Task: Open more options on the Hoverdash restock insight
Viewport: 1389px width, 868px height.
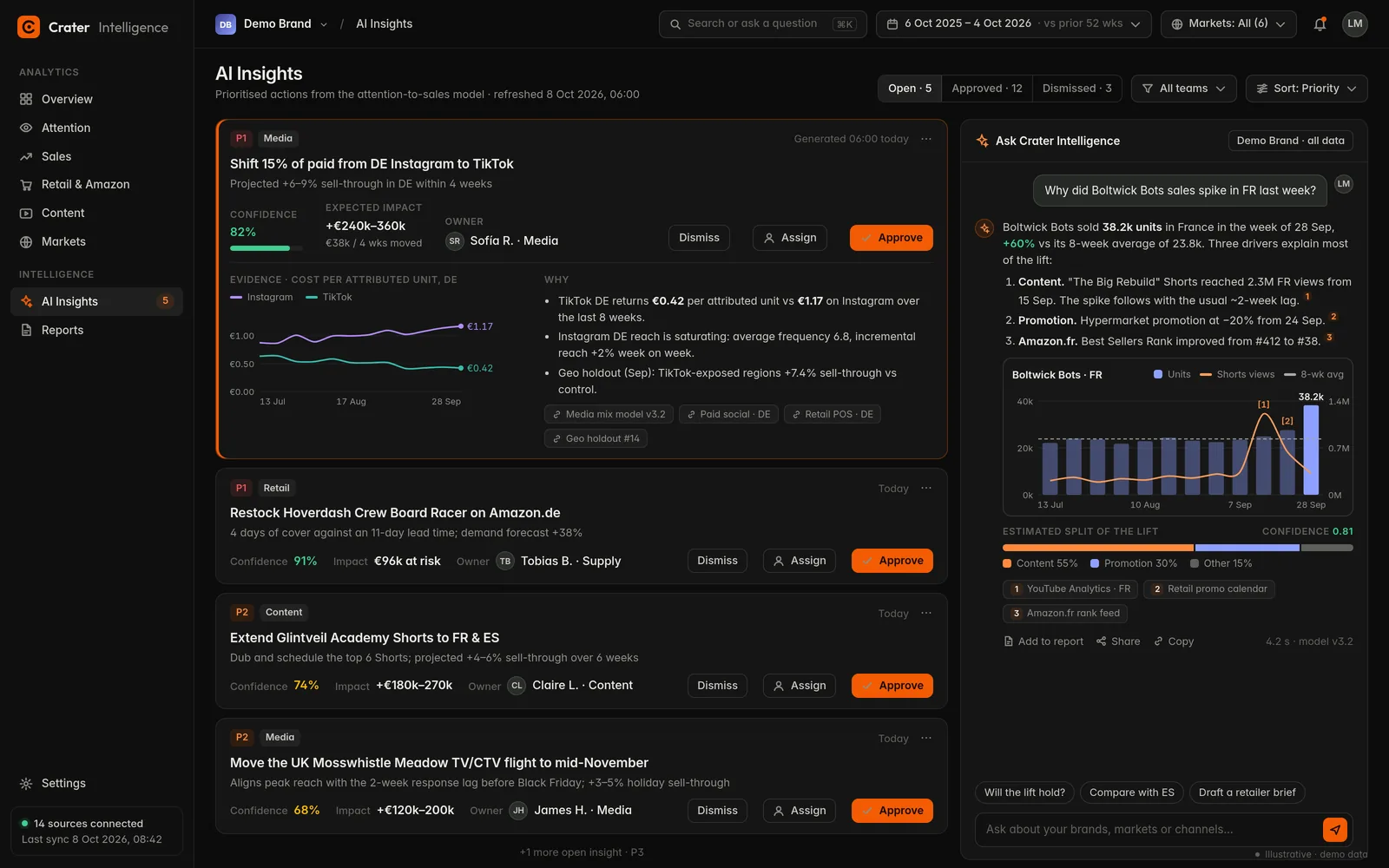Action: coord(926,488)
